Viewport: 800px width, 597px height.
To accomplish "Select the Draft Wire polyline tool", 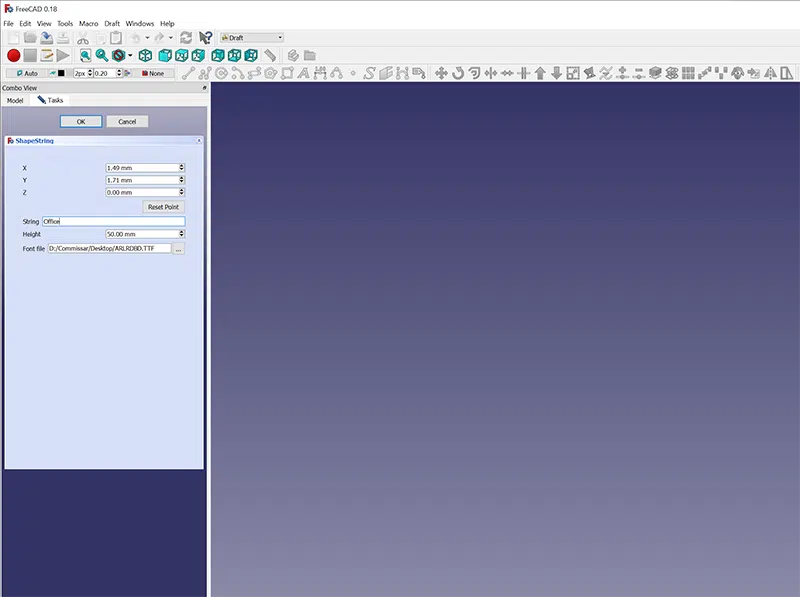I will 205,73.
